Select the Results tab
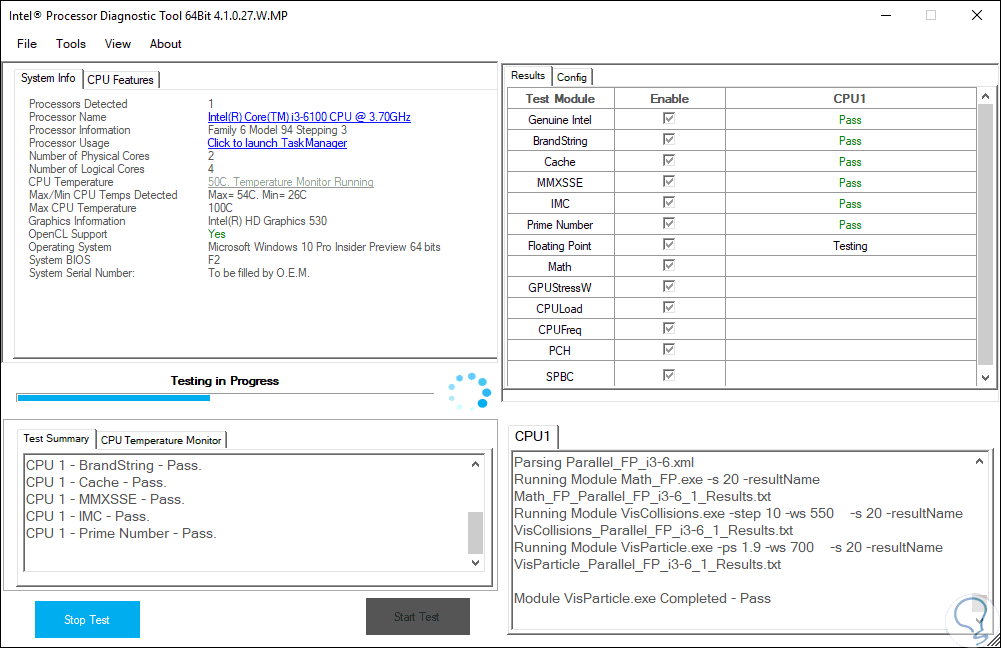Image resolution: width=1001 pixels, height=648 pixels. pos(528,75)
